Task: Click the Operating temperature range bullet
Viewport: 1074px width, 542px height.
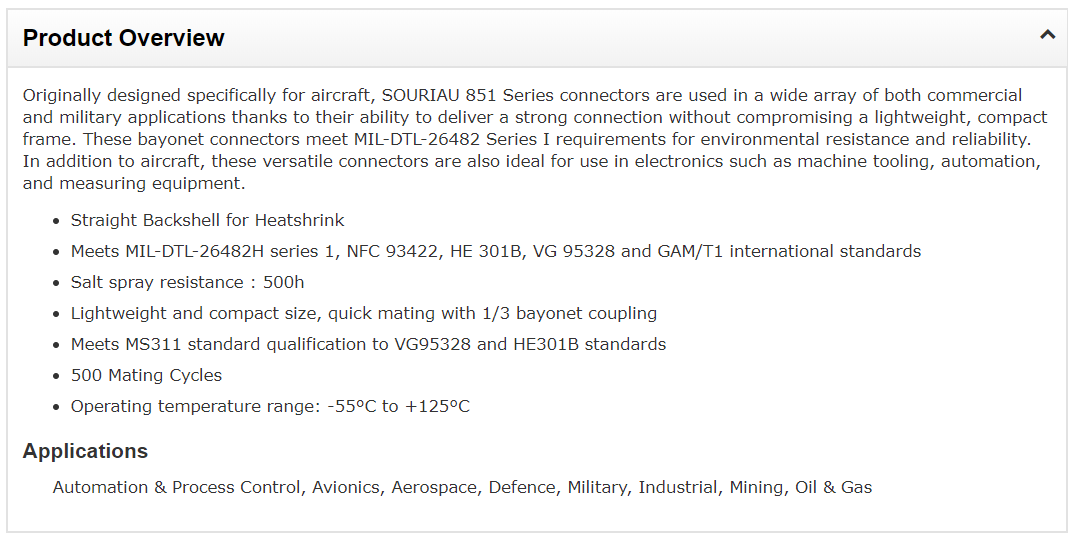Action: pyautogui.click(x=271, y=406)
